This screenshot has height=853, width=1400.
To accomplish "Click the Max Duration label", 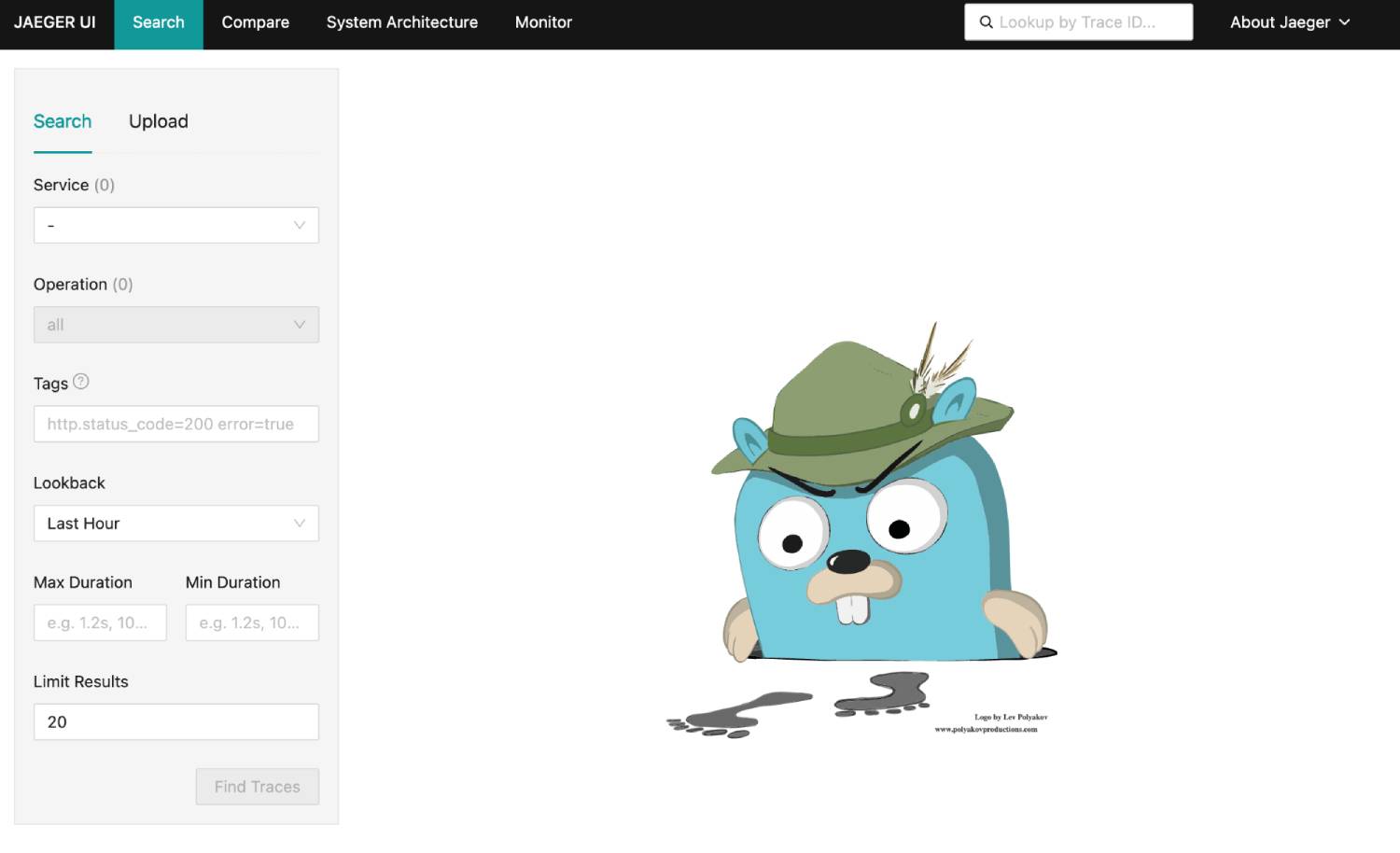I will 83,582.
